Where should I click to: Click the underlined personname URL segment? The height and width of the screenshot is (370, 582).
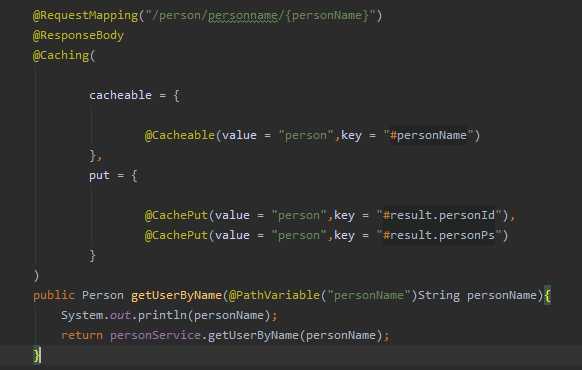click(243, 16)
